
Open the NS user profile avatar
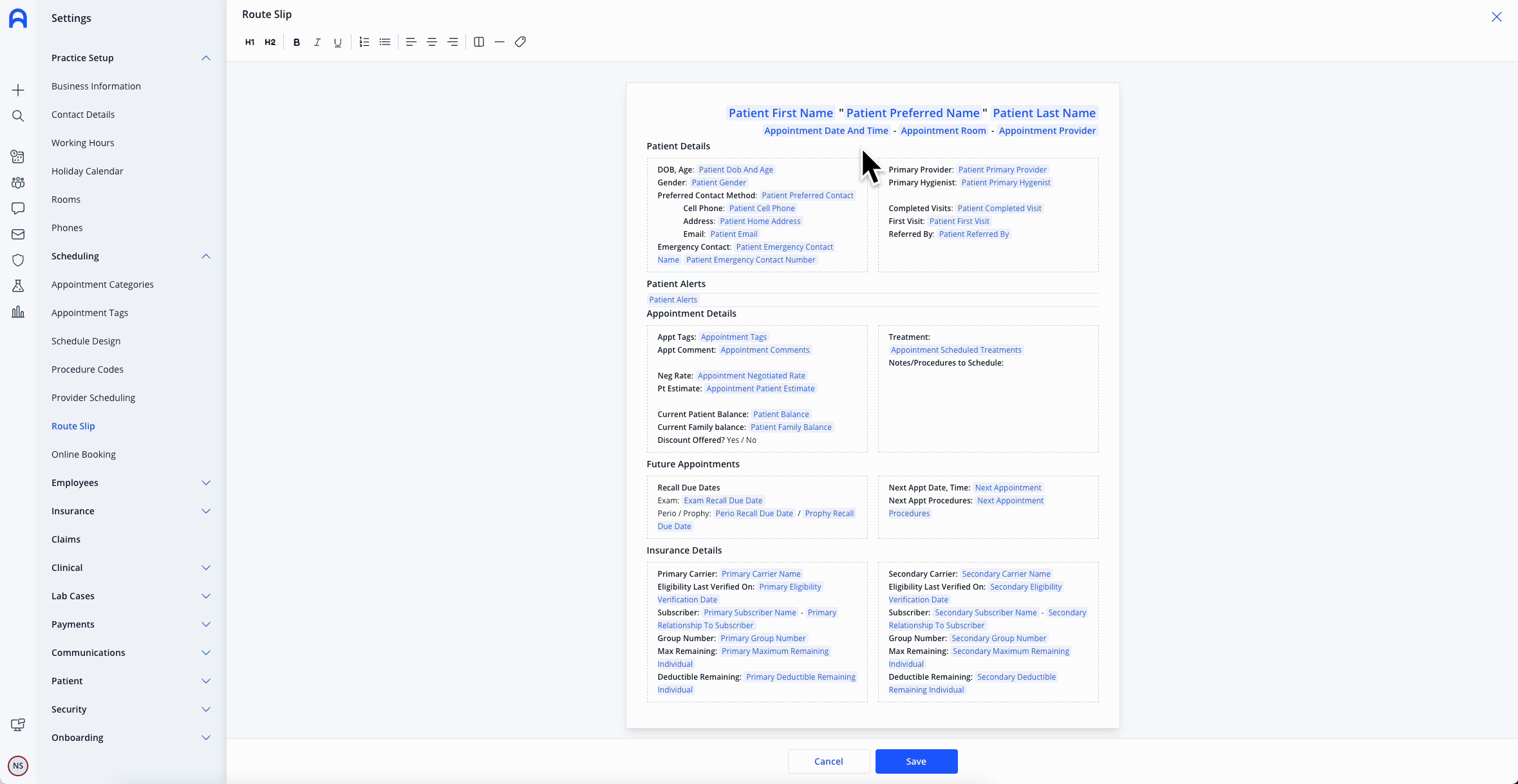point(18,766)
